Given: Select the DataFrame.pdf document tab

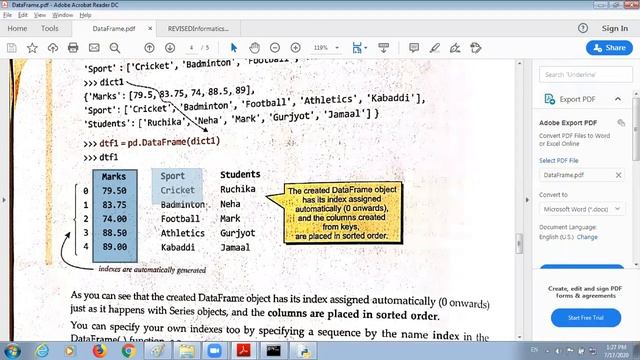Looking at the screenshot, I should [x=113, y=29].
